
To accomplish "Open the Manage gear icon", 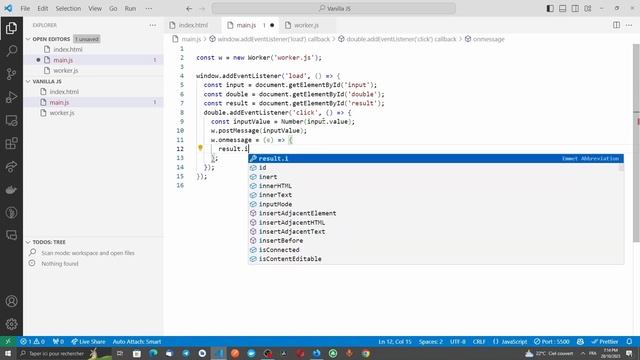I will coord(11,324).
